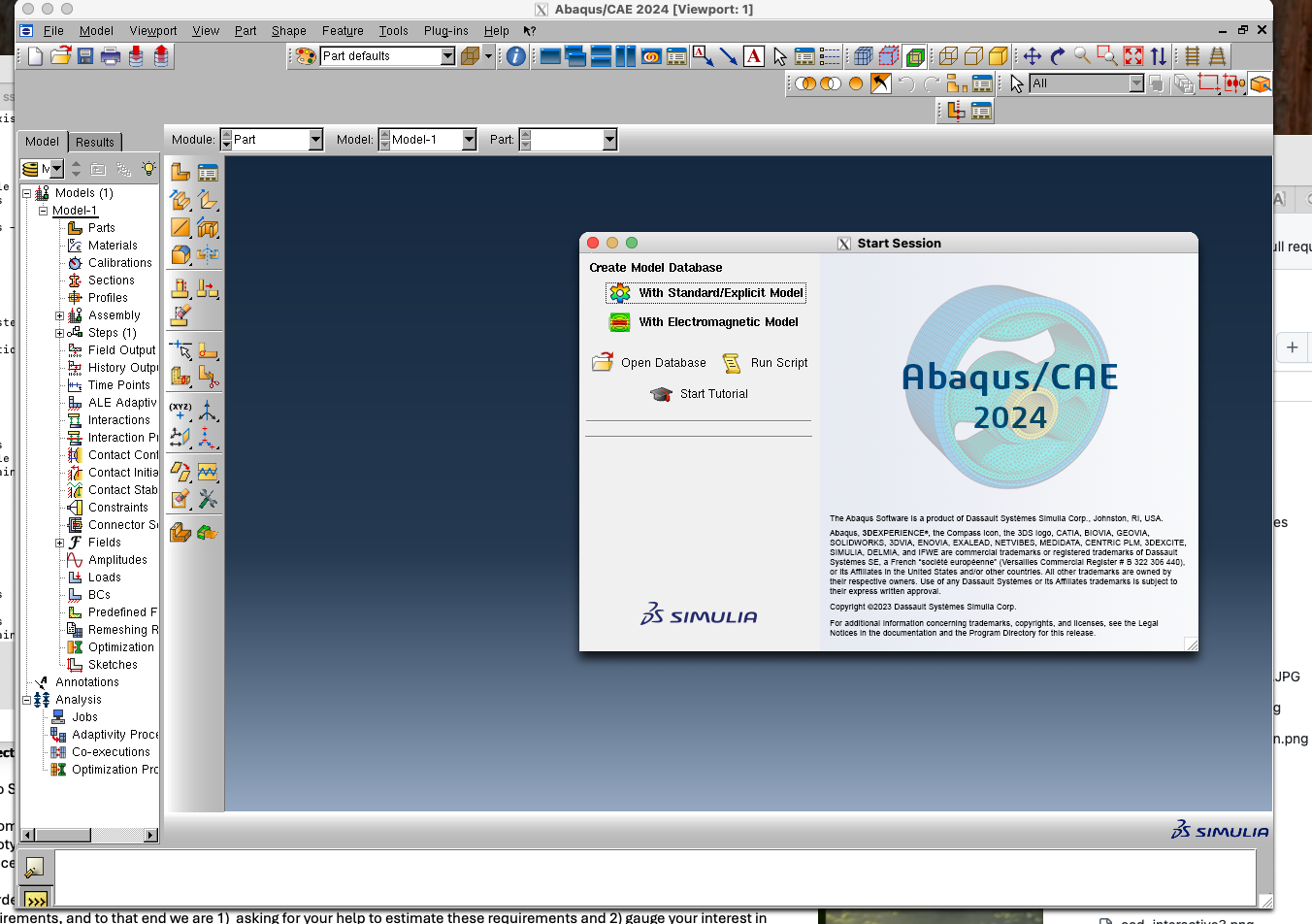Open the Viewport menu
The image size is (1312, 924).
coord(152,30)
